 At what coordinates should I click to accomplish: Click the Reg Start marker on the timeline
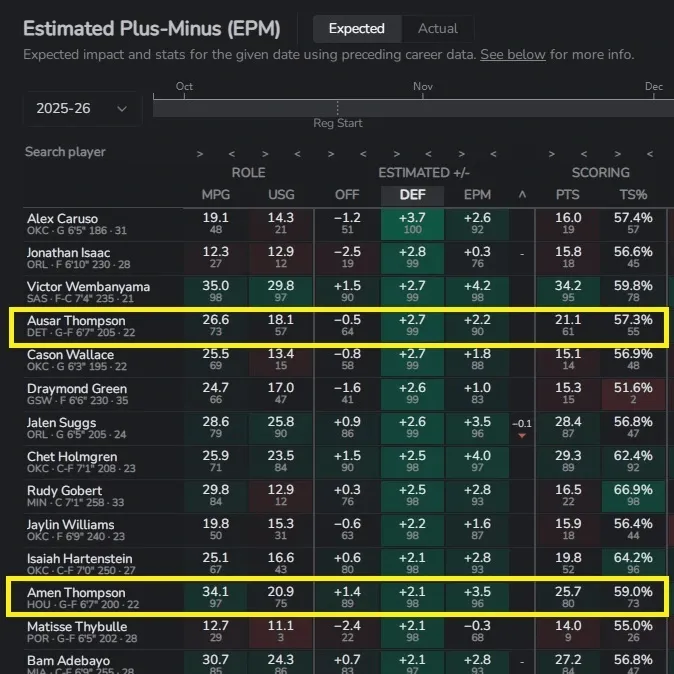pyautogui.click(x=336, y=123)
